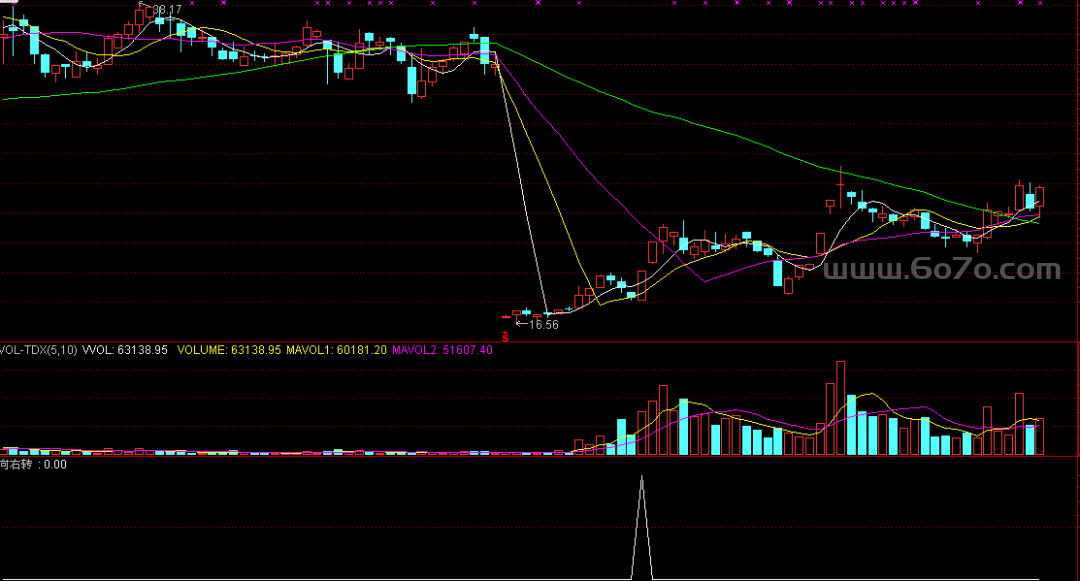1080x581 pixels.
Task: Click the 16.56 low price label
Action: click(x=544, y=325)
